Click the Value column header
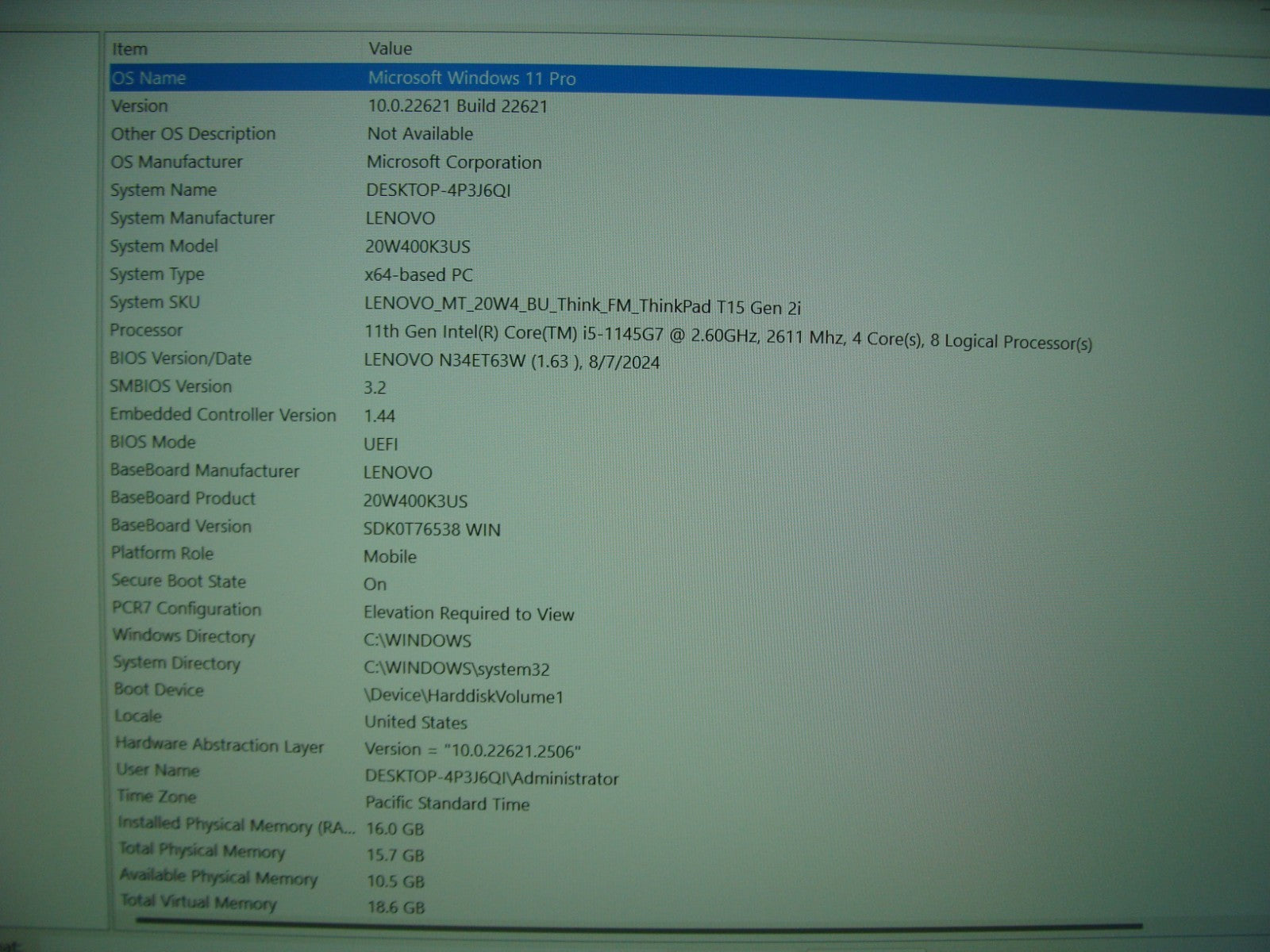The image size is (1270, 952). pos(390,49)
